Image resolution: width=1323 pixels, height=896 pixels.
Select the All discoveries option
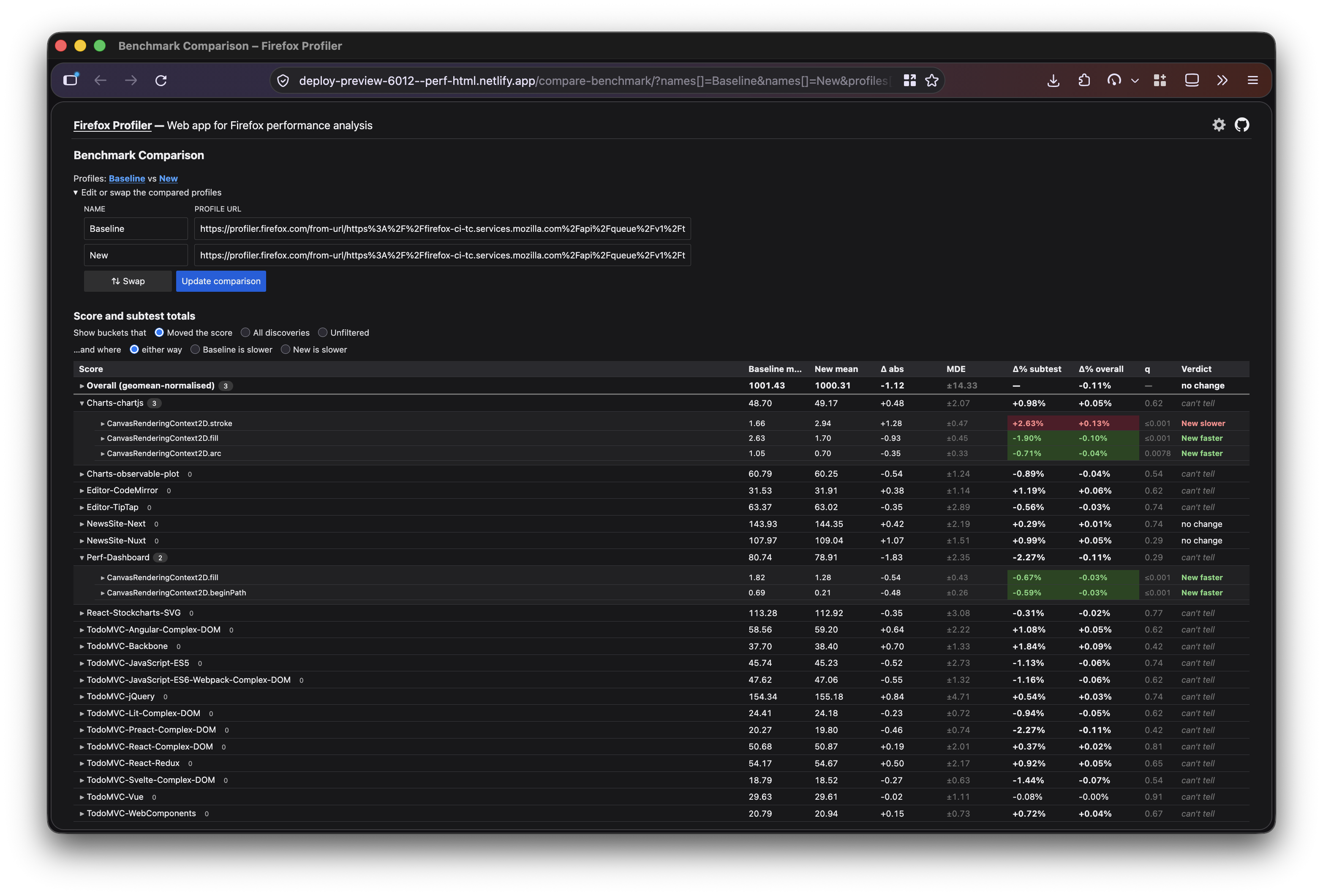coord(245,332)
